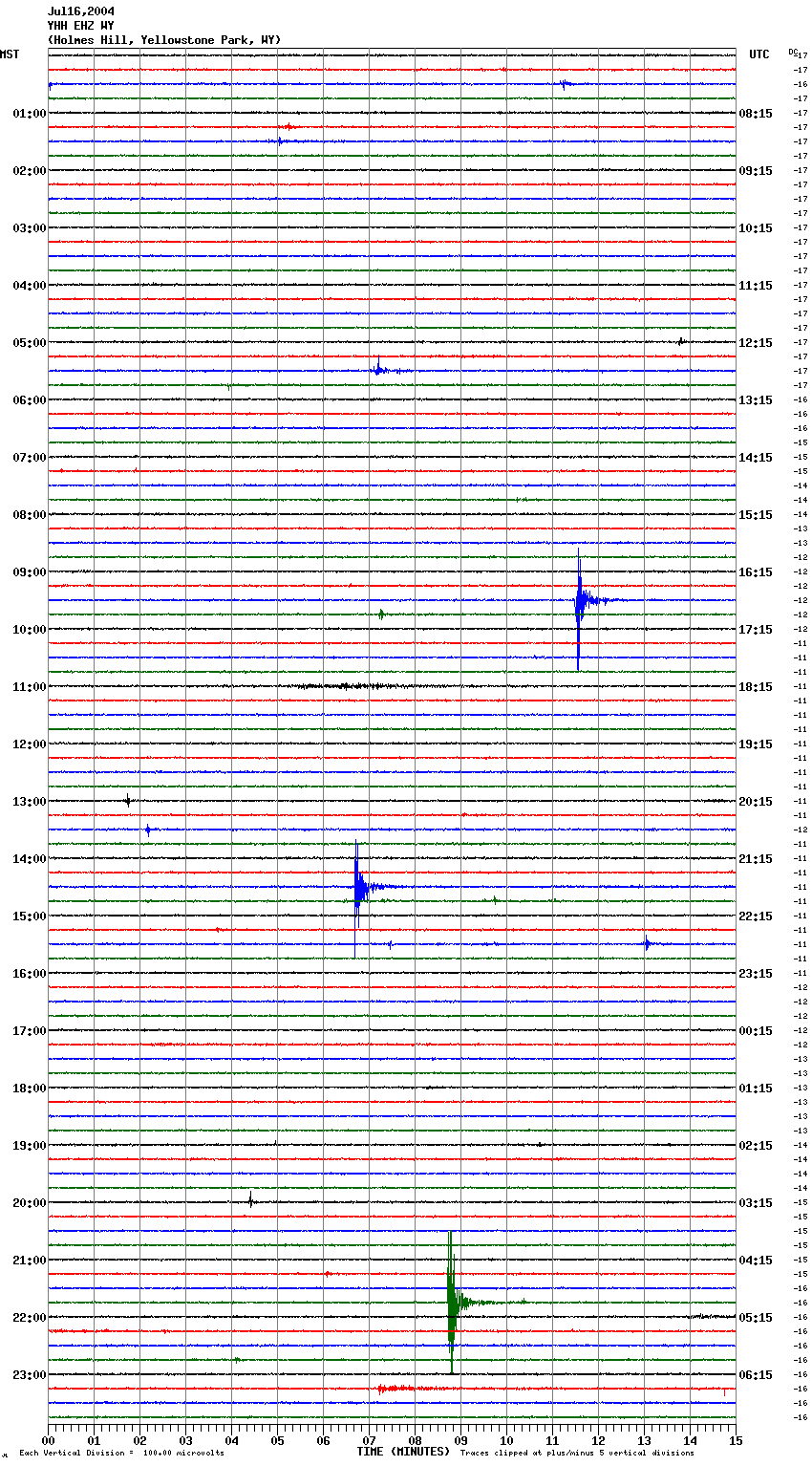This screenshot has height=1466, width=812.
Task: Click the 21:00 MST time label
Action: [x=30, y=1261]
